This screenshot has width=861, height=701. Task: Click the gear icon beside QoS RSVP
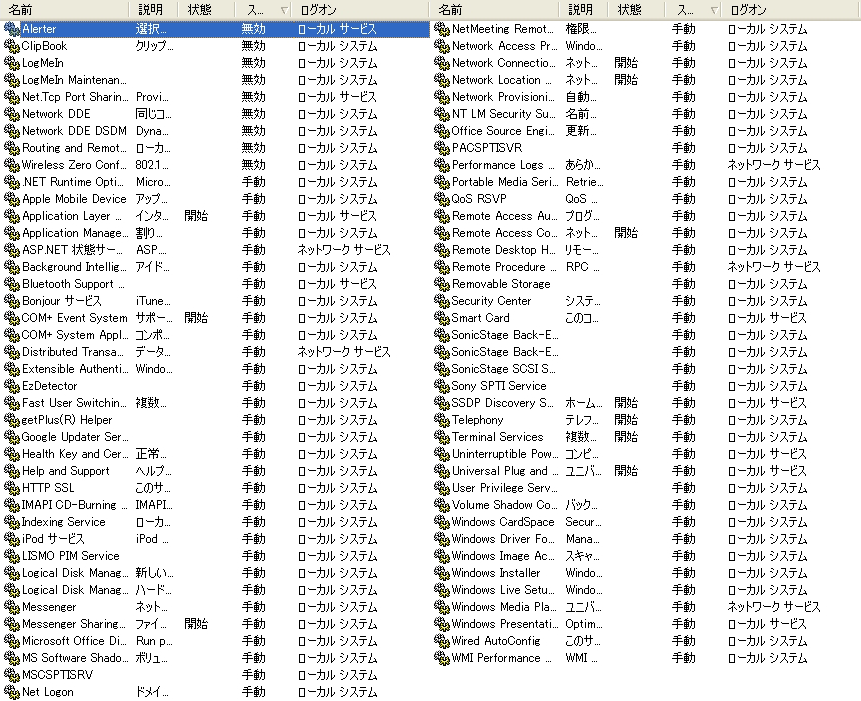coord(441,199)
